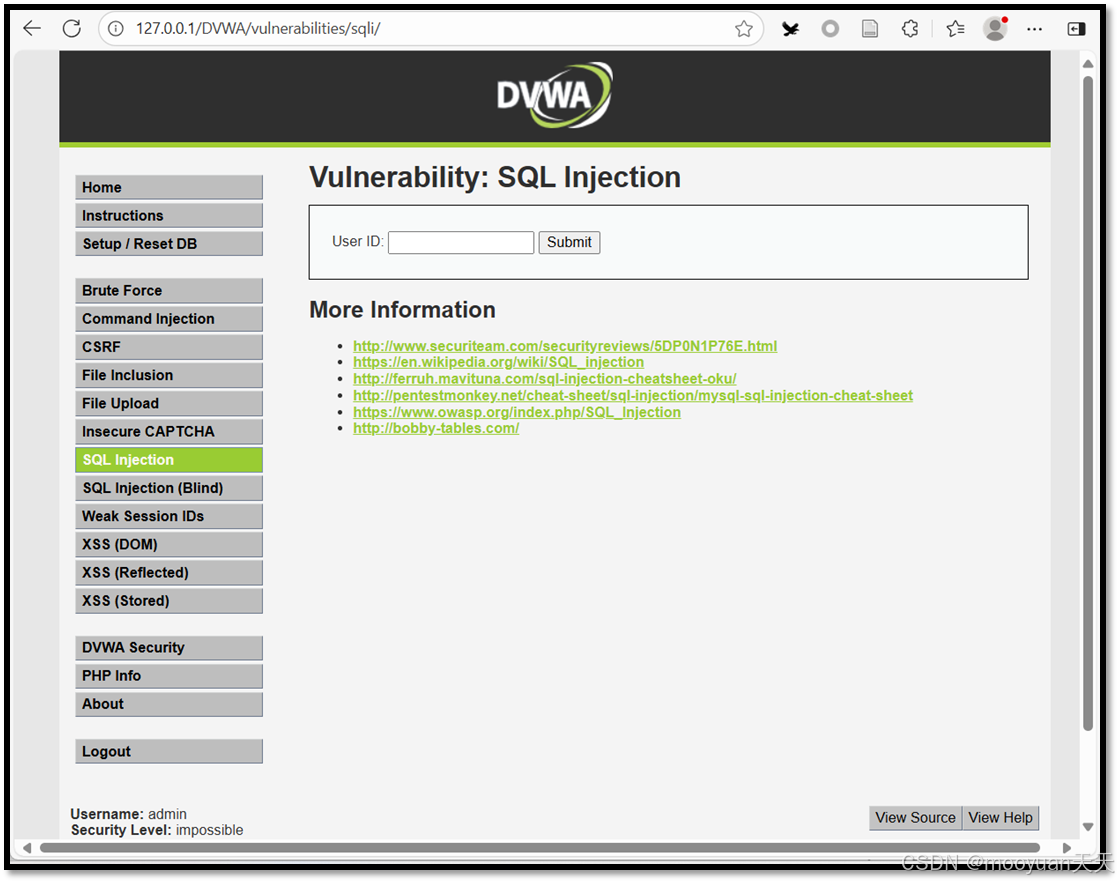The image size is (1119, 883).
Task: Click vertical scrollbar down arrow
Action: click(x=1088, y=827)
